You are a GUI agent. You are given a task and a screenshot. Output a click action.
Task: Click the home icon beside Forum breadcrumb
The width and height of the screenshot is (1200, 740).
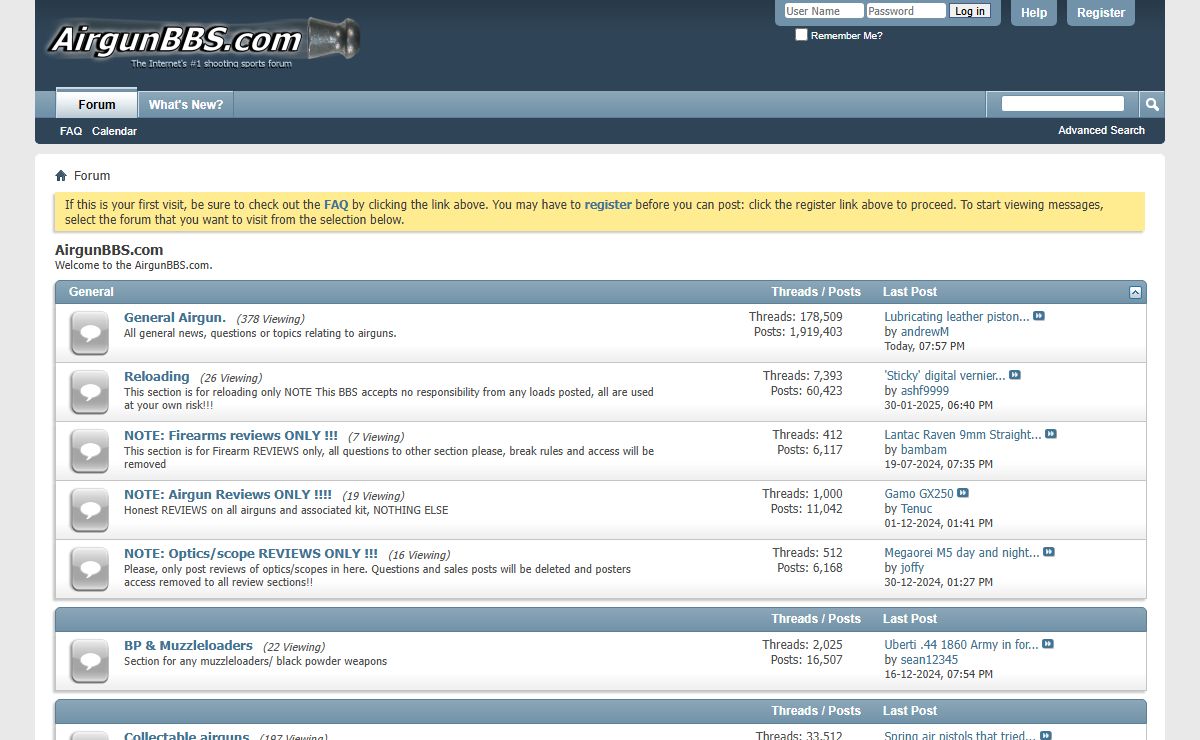(x=61, y=176)
